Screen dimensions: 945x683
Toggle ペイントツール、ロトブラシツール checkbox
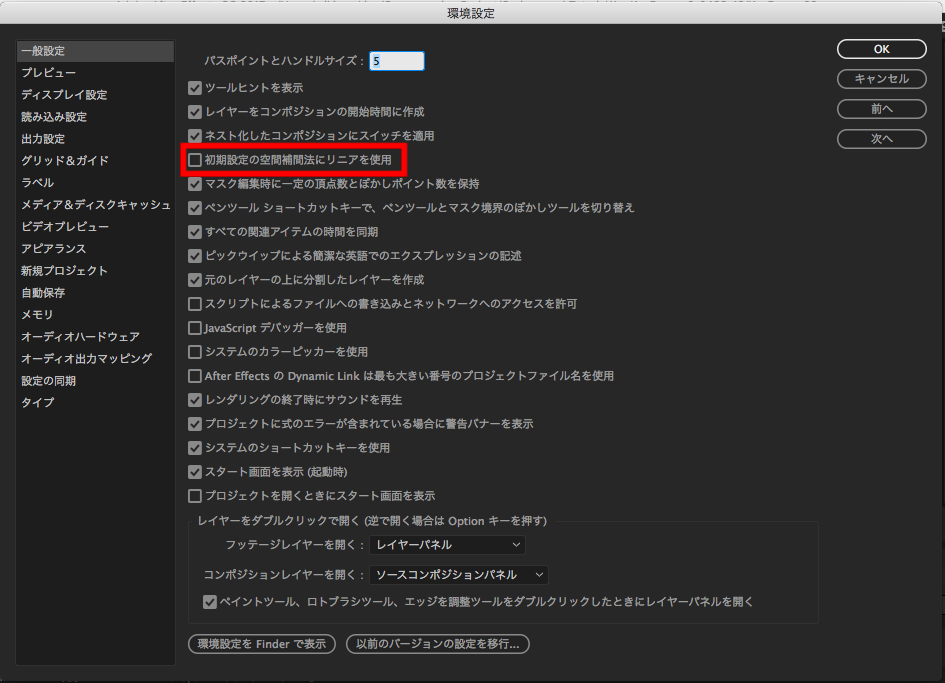[x=210, y=602]
